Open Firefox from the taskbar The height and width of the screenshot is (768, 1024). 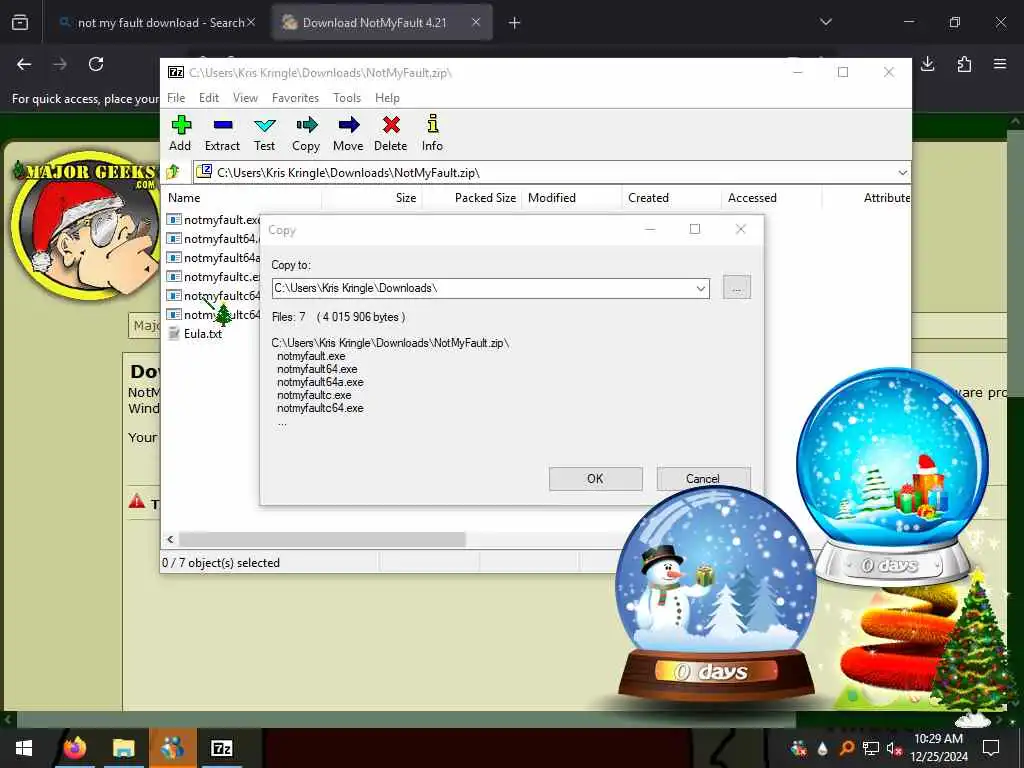click(74, 748)
